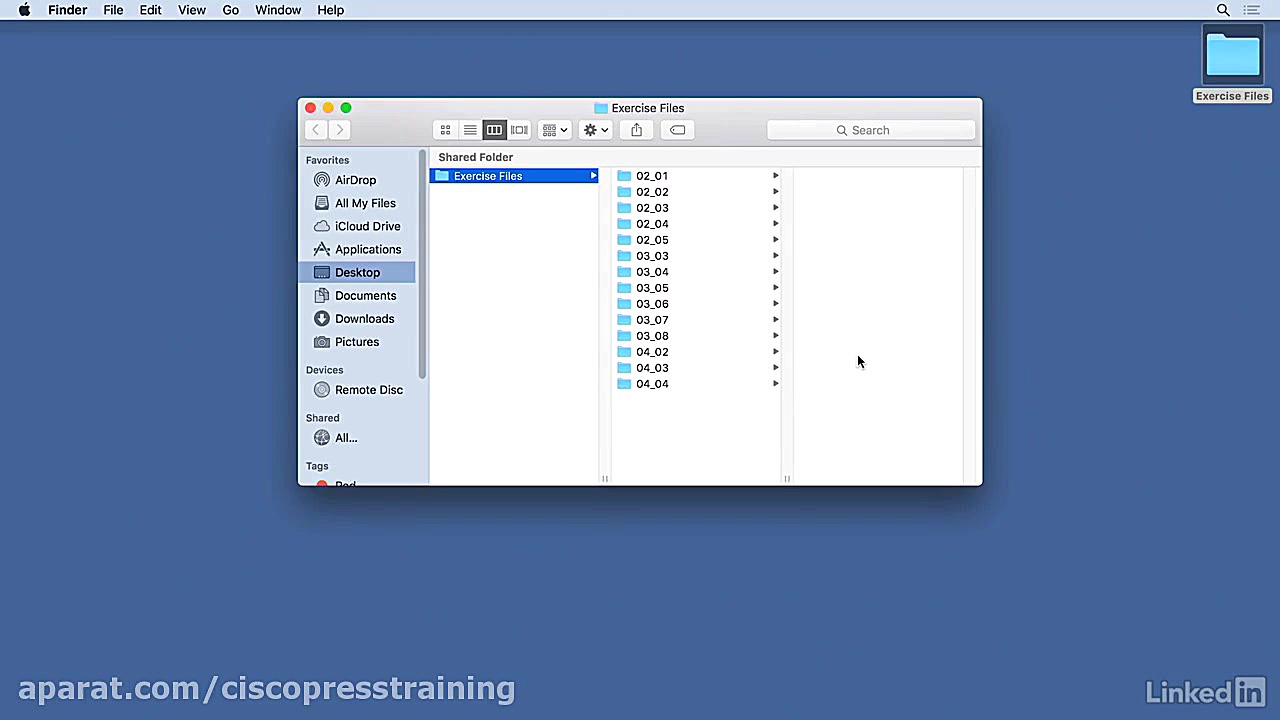The width and height of the screenshot is (1280, 720).
Task: Go back with the back arrow
Action: 316,130
